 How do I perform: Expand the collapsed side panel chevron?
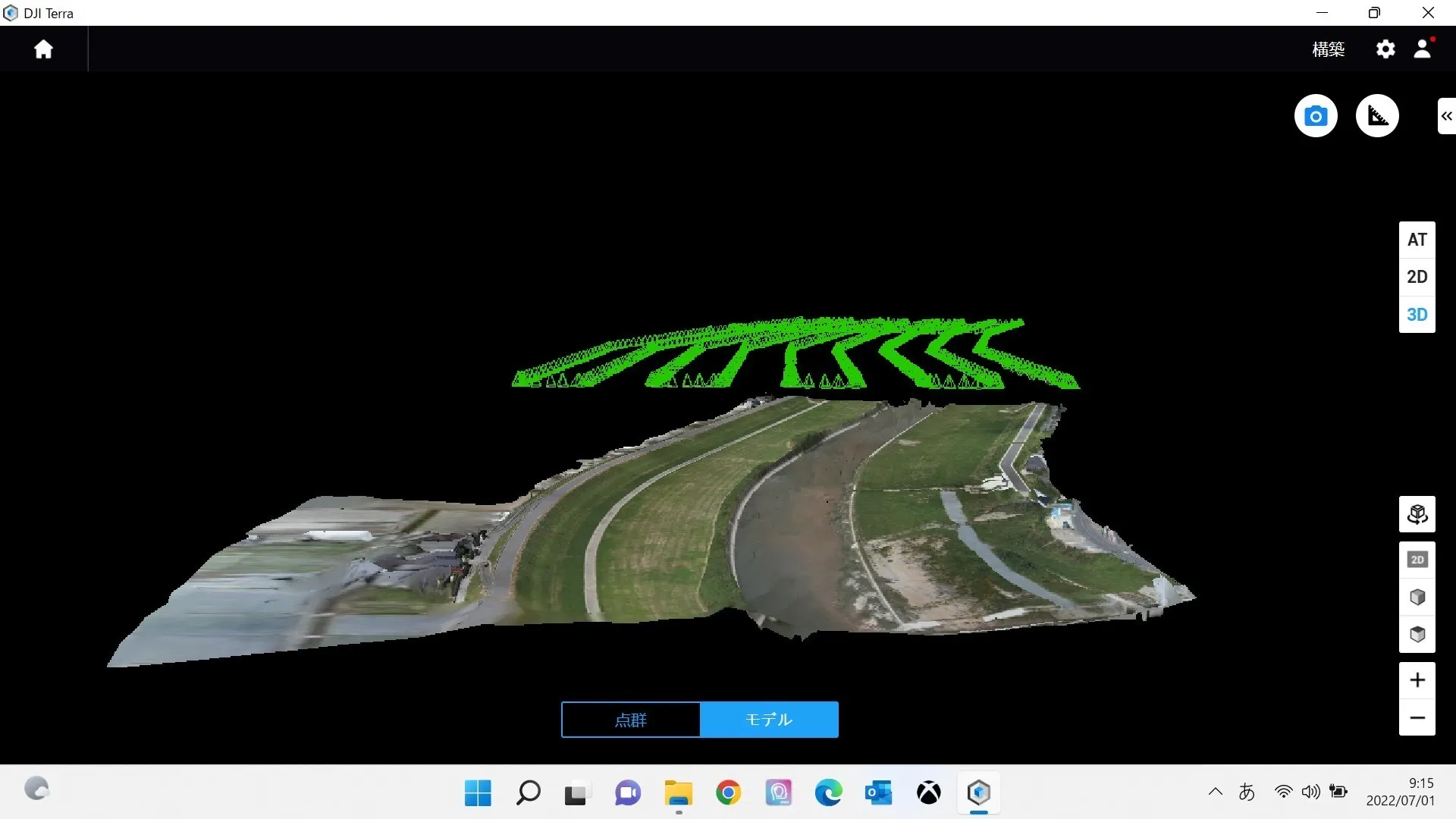(1446, 116)
